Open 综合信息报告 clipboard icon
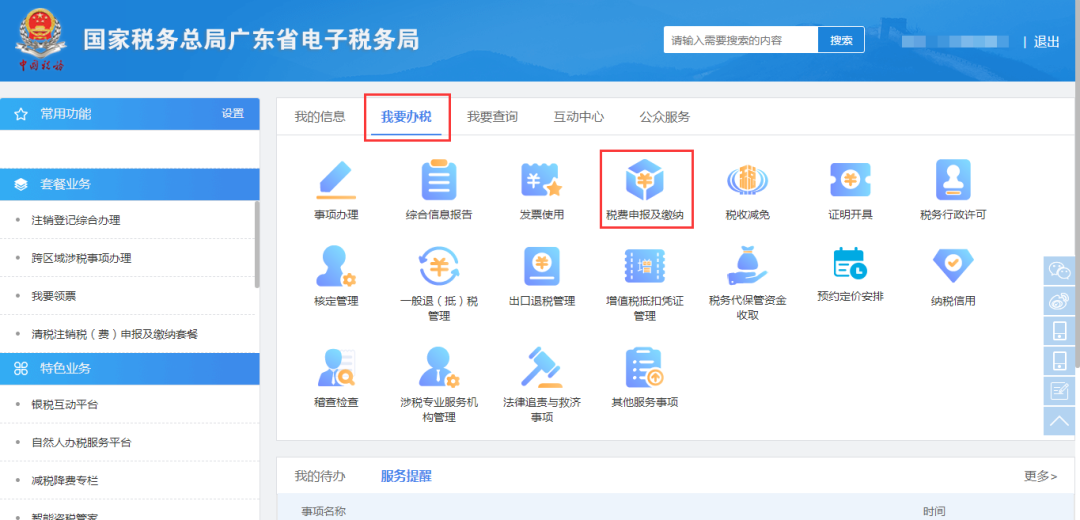 point(439,180)
